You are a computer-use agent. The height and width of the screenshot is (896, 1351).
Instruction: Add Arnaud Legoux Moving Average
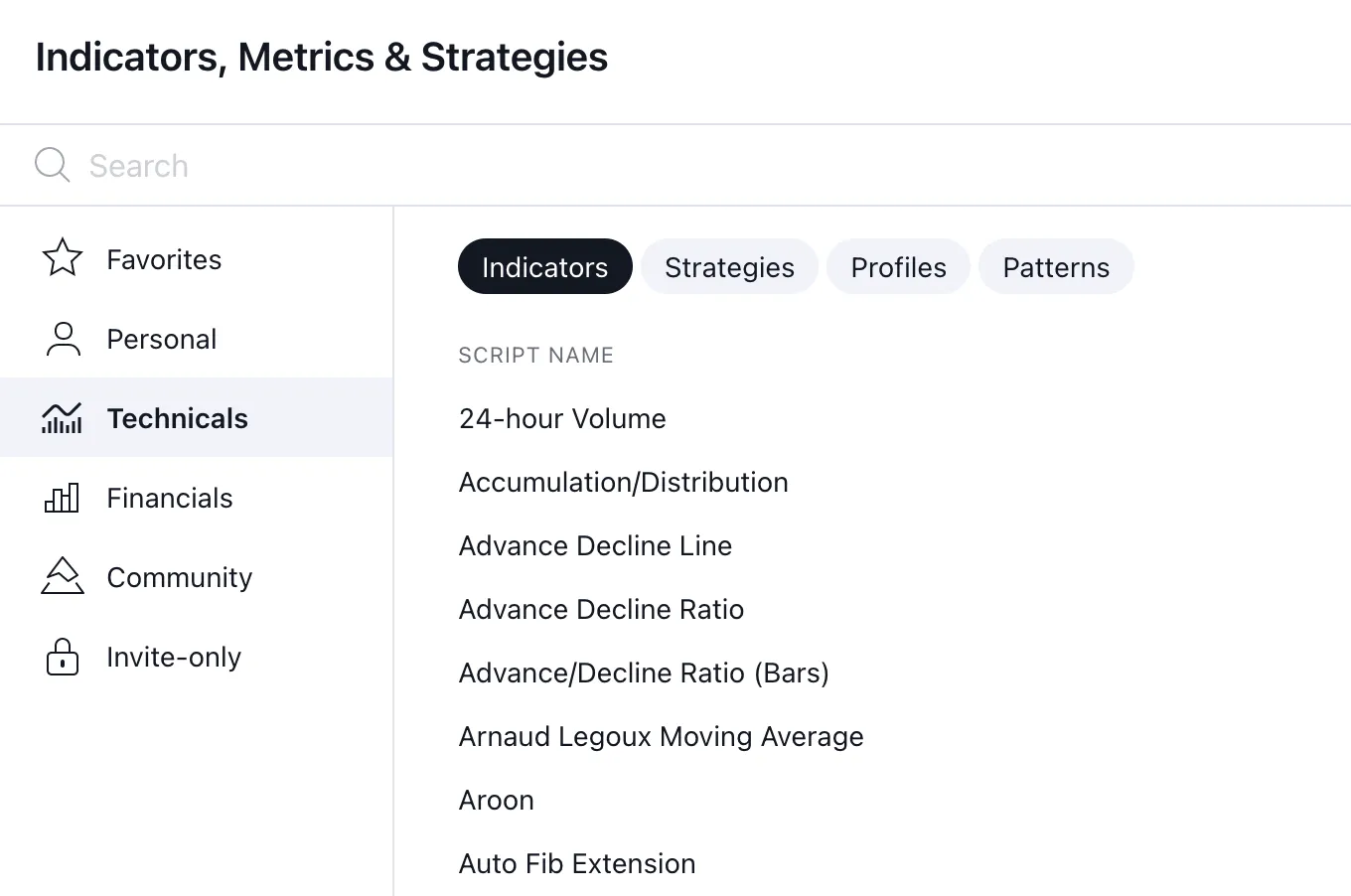coord(661,736)
